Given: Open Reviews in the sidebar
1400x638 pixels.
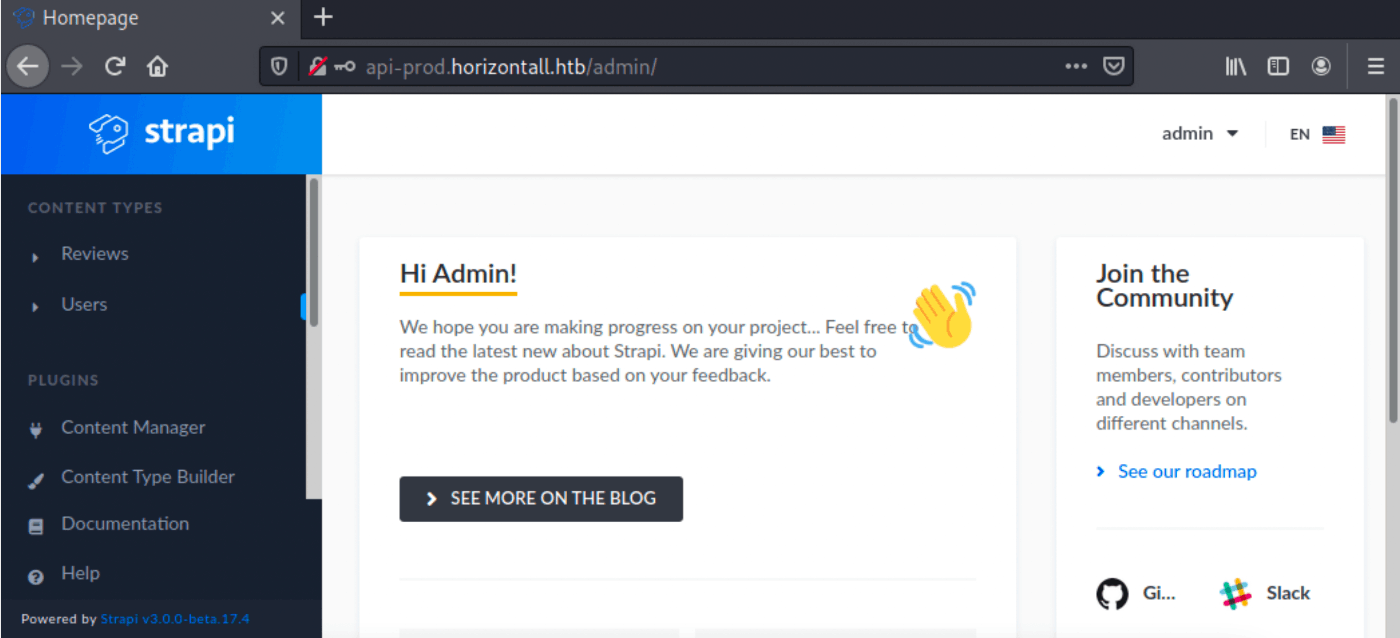Looking at the screenshot, I should tap(94, 254).
